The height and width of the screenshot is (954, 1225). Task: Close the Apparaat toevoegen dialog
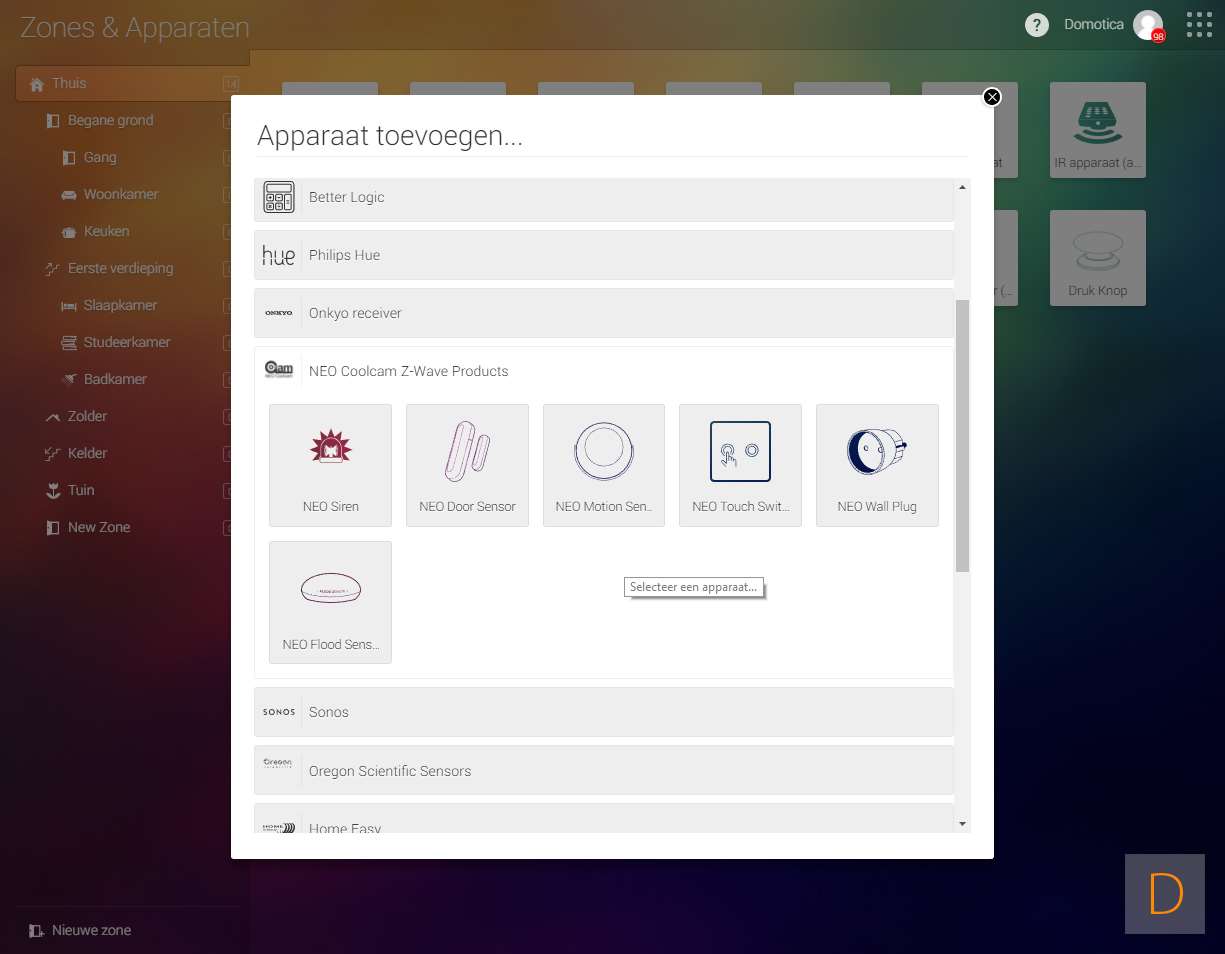tap(991, 97)
